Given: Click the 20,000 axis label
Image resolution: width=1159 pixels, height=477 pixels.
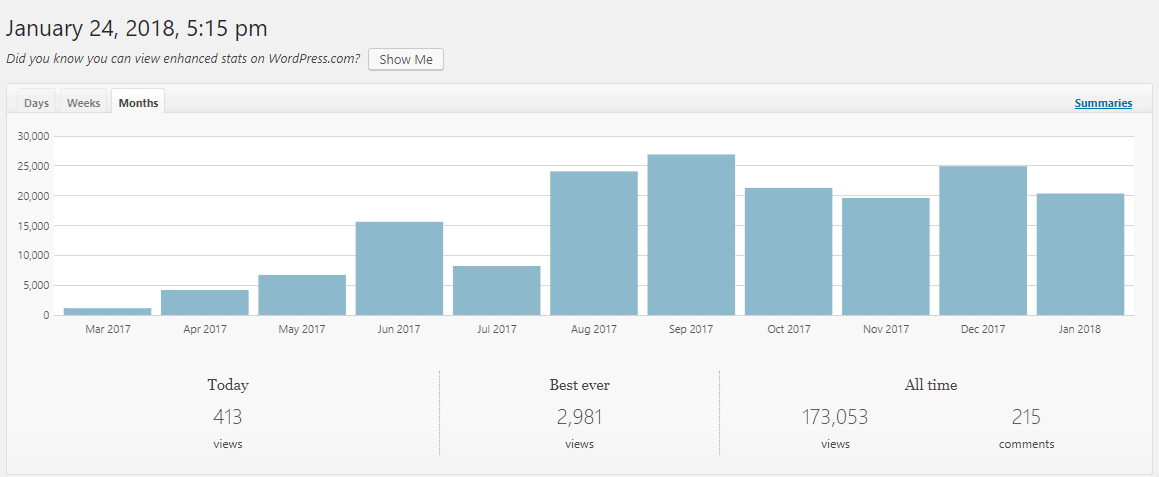Looking at the screenshot, I should pyautogui.click(x=33, y=196).
